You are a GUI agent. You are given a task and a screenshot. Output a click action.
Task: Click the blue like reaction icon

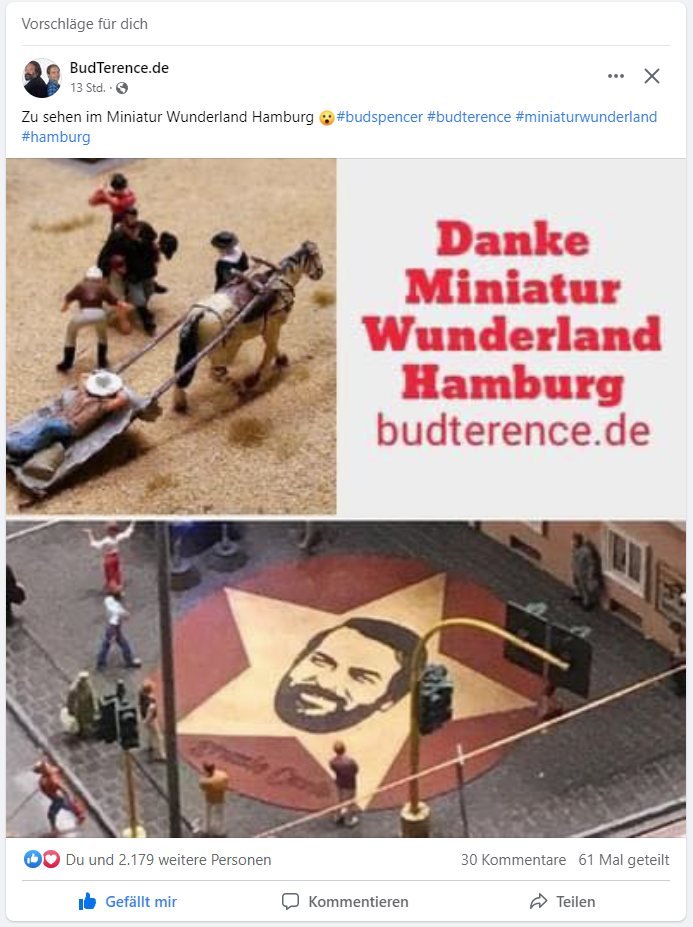[x=32, y=859]
